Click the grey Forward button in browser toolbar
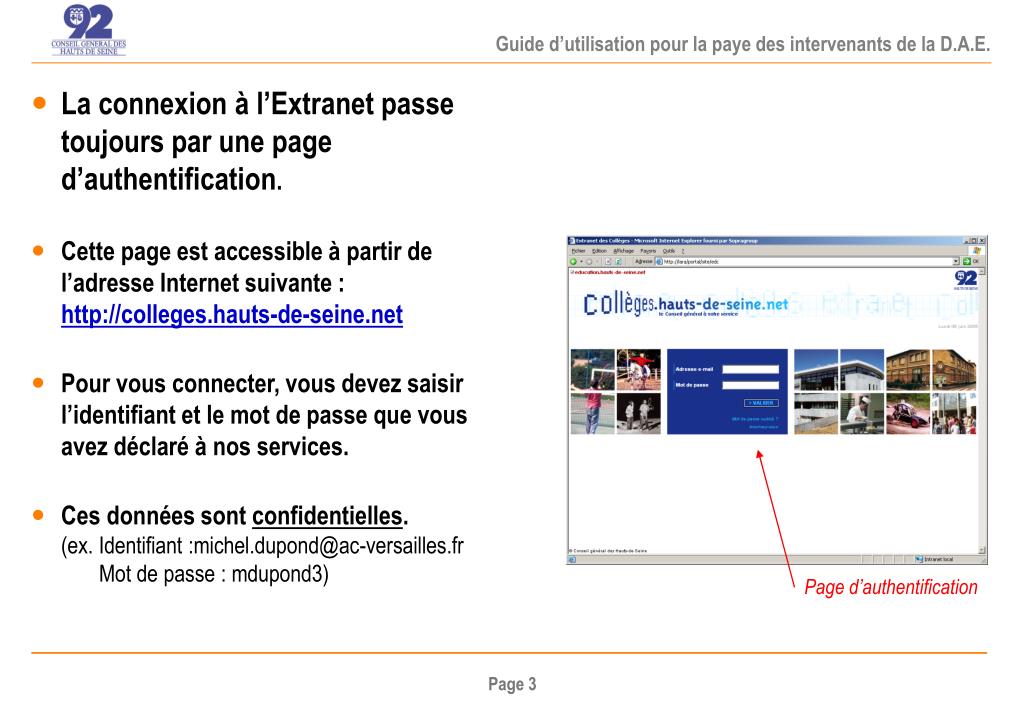The height and width of the screenshot is (708, 1023). 589,262
